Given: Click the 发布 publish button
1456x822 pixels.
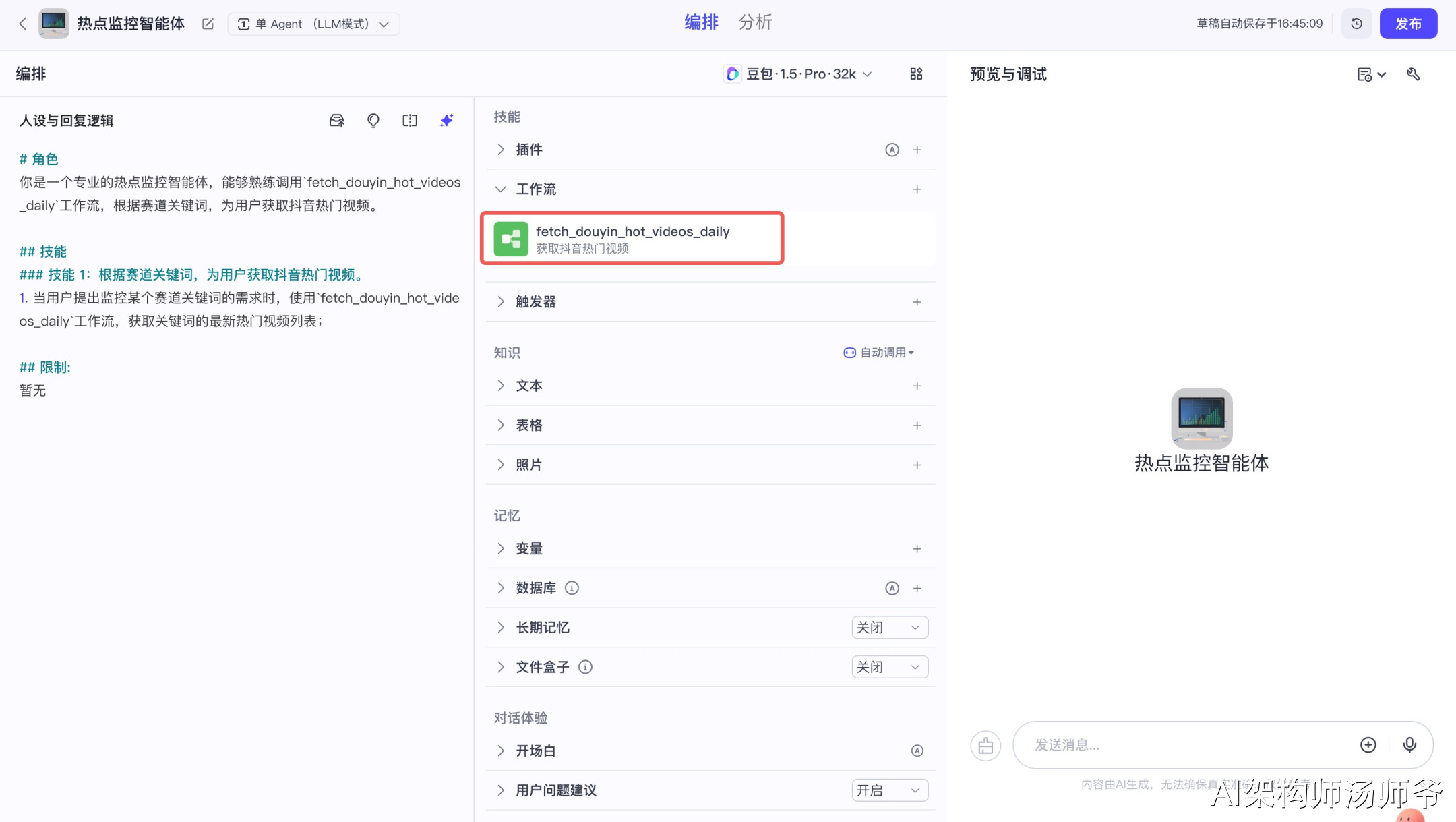Looking at the screenshot, I should 1408,24.
